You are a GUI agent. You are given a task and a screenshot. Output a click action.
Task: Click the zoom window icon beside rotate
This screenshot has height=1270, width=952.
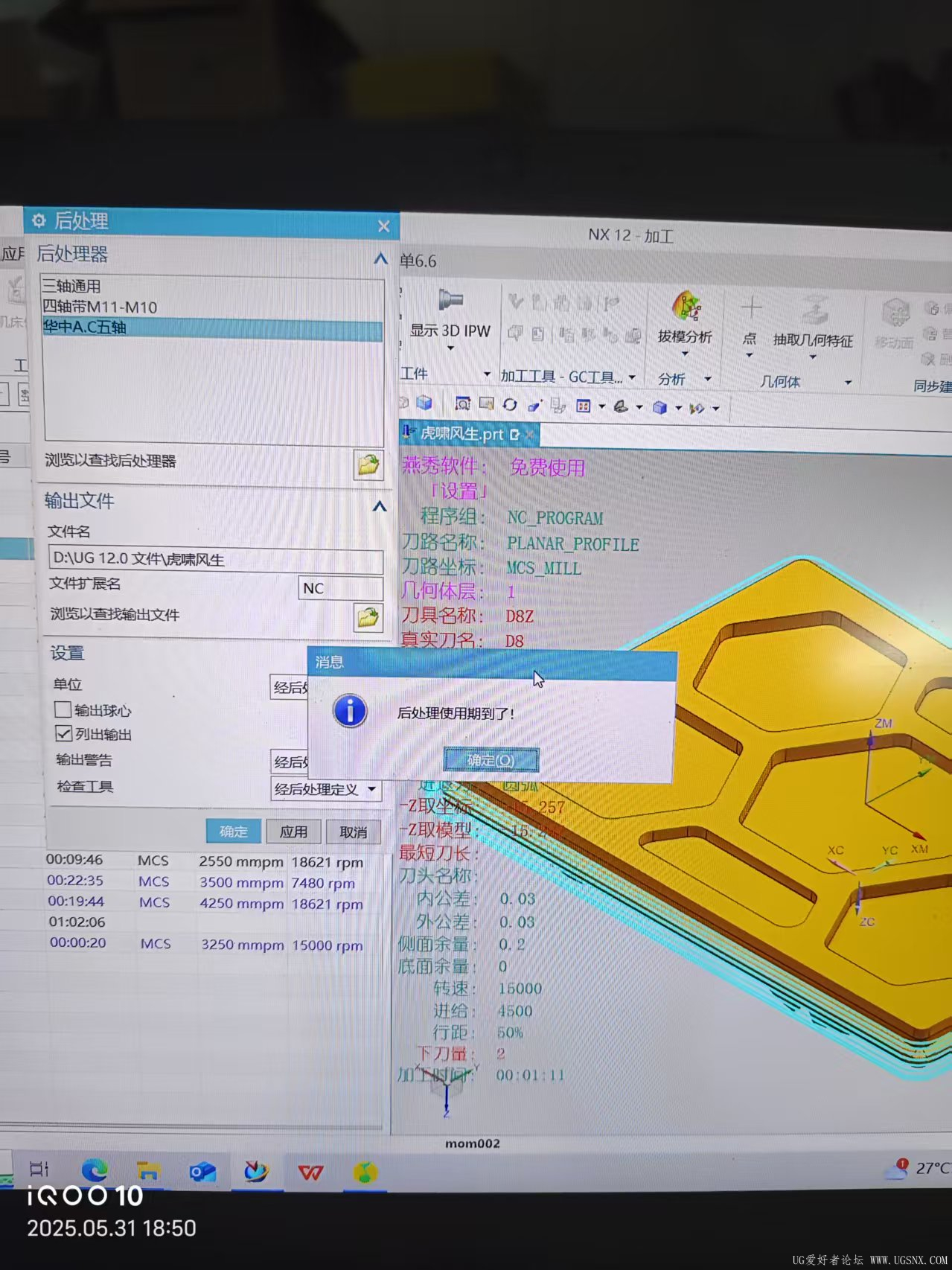(x=487, y=403)
